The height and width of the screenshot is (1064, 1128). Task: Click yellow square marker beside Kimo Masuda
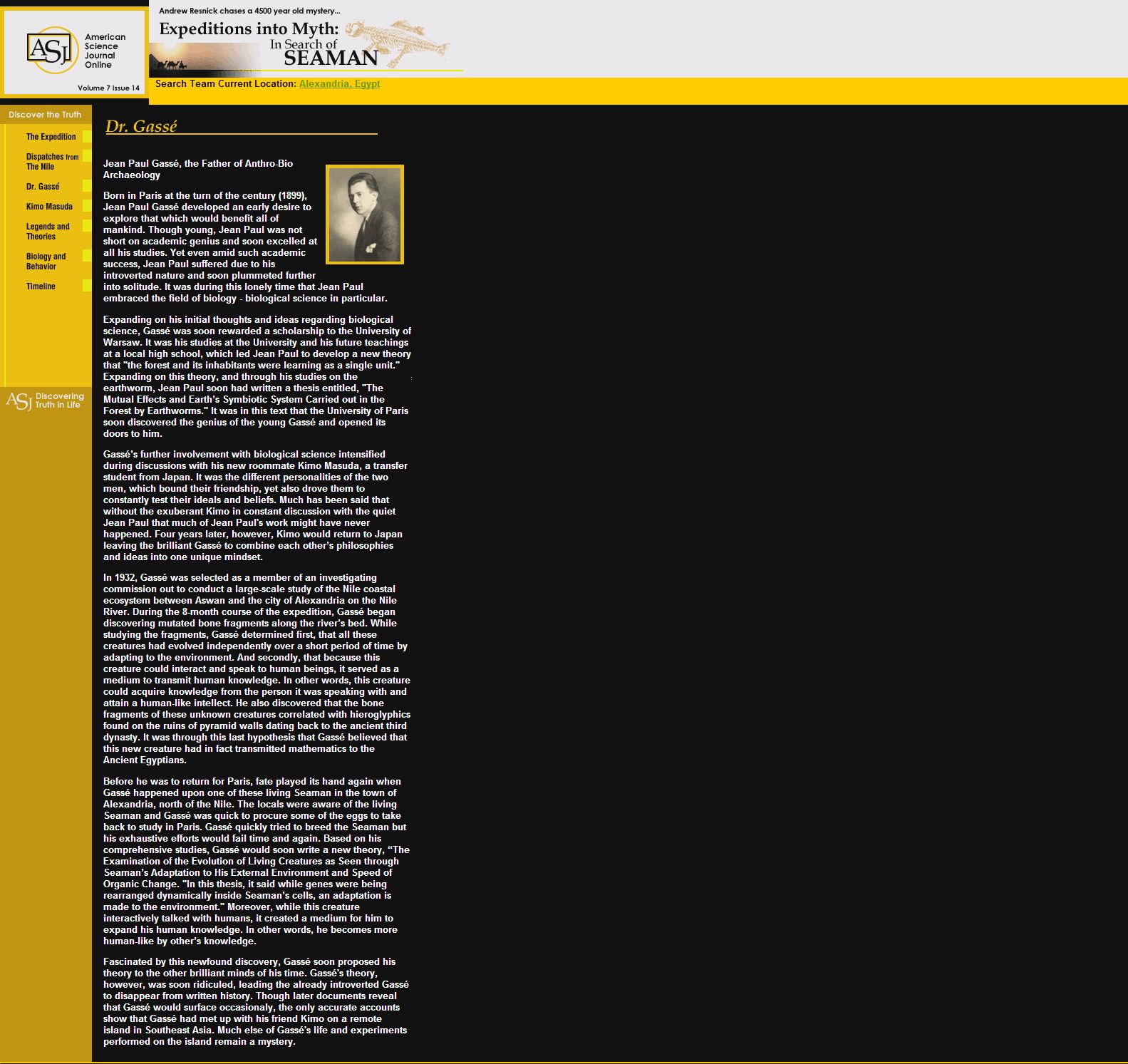(87, 207)
